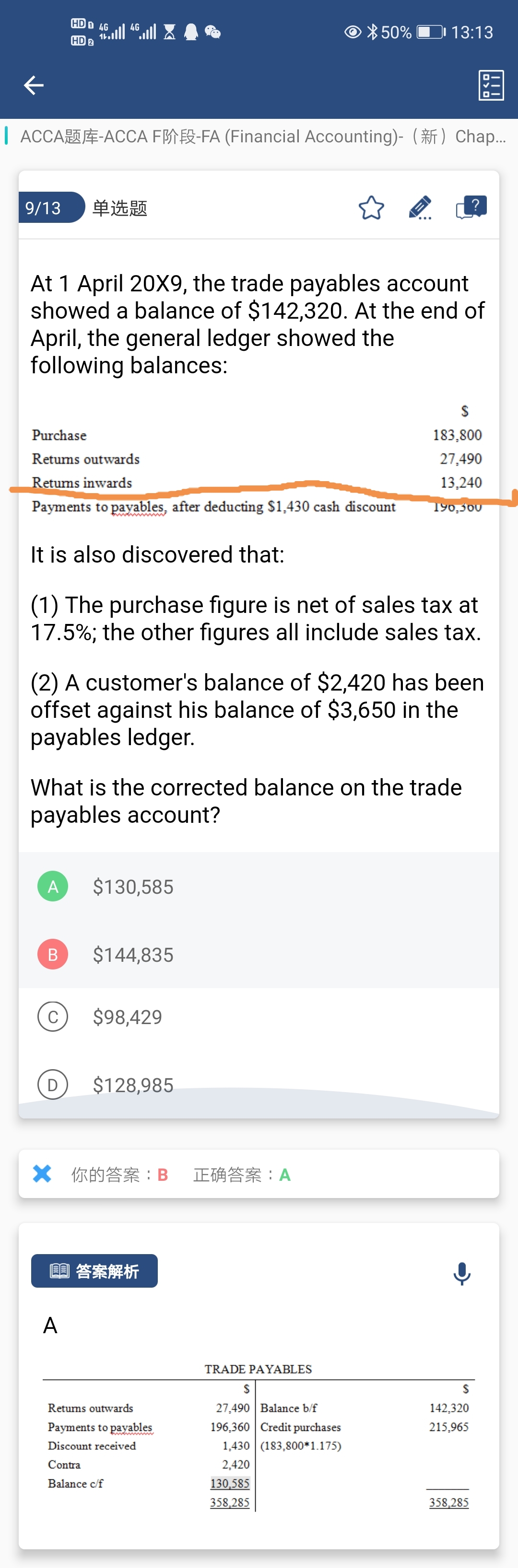
Task: Click the 答案解析 button
Action: (94, 1270)
